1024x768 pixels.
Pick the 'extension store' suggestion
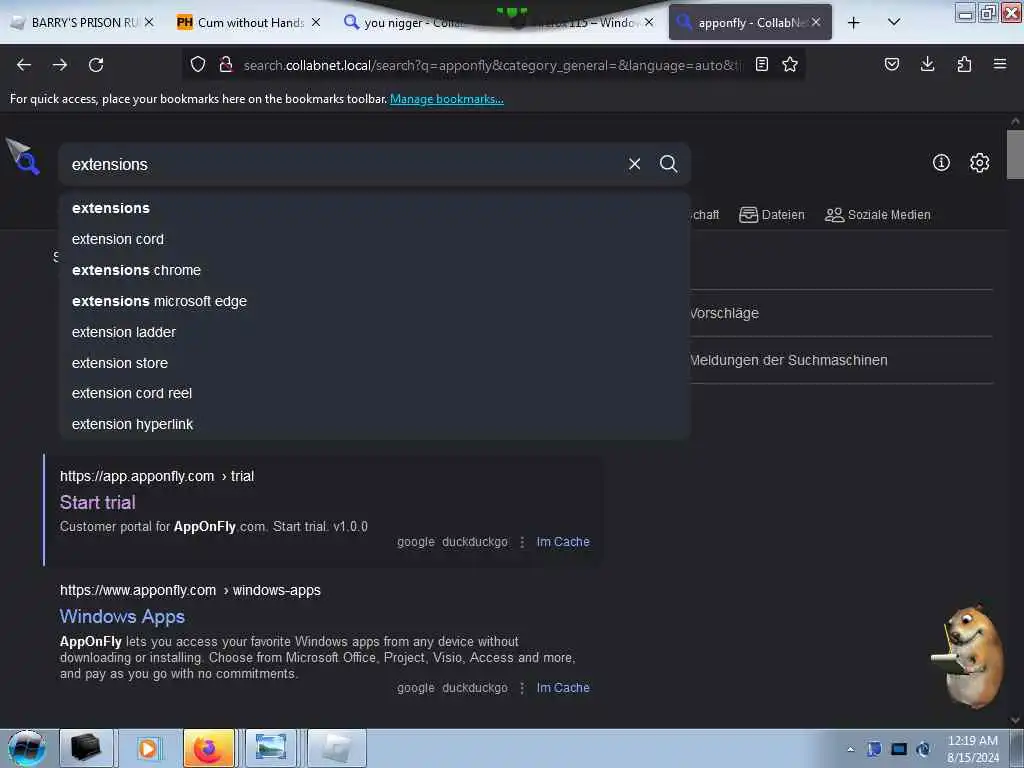click(374, 363)
